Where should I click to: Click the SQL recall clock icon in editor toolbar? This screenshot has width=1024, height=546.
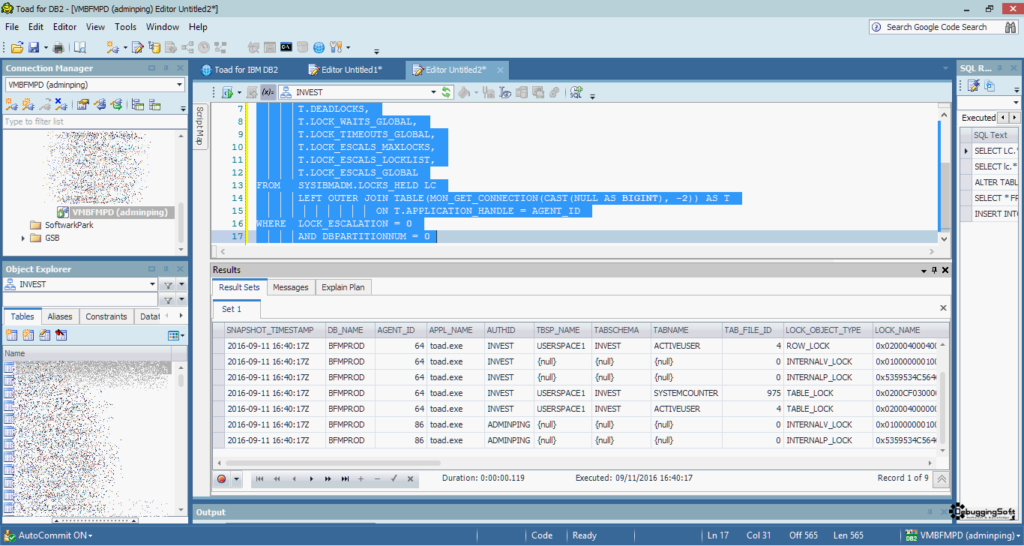(576, 92)
